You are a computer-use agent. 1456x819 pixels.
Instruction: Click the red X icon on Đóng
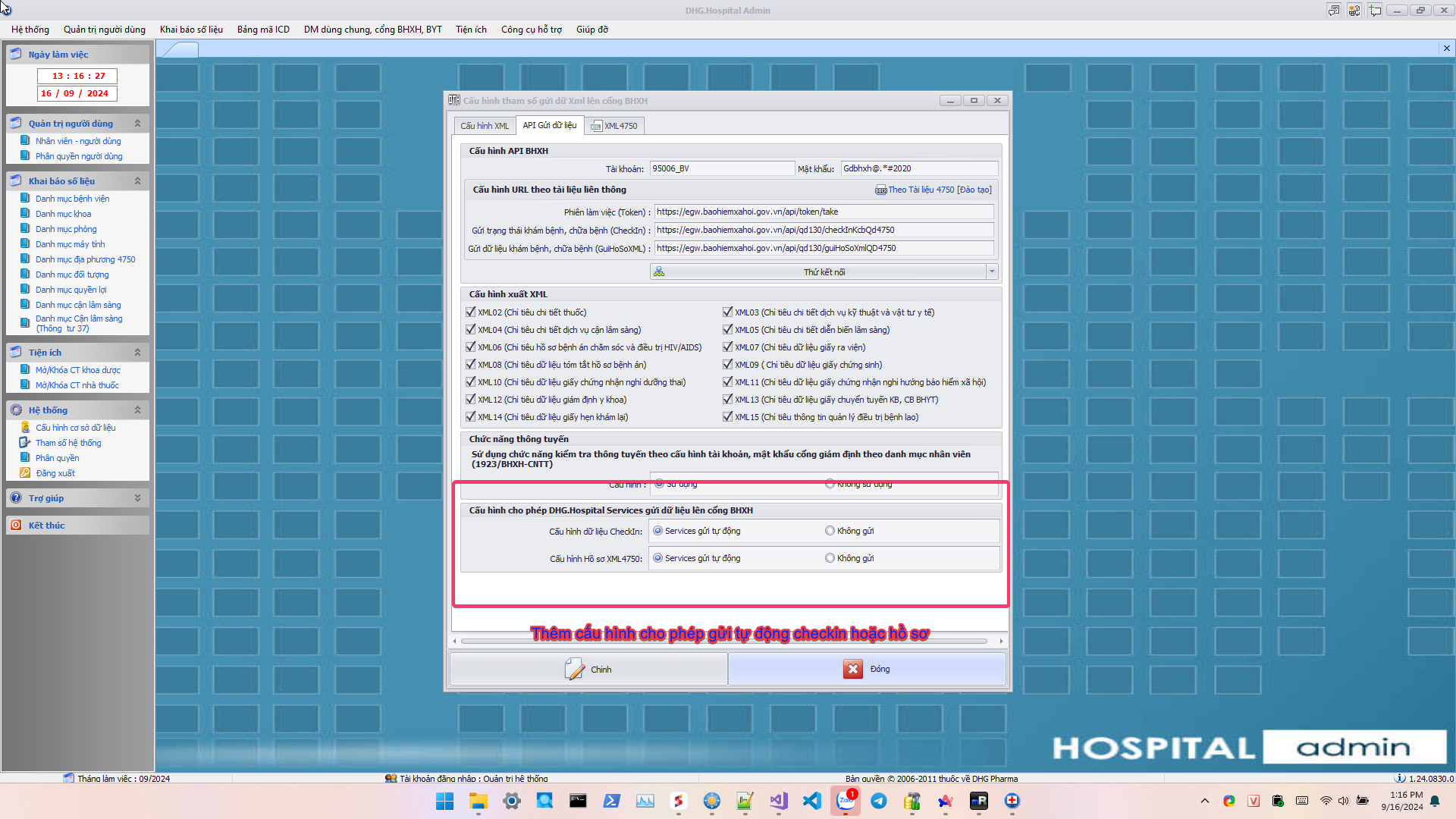(852, 669)
